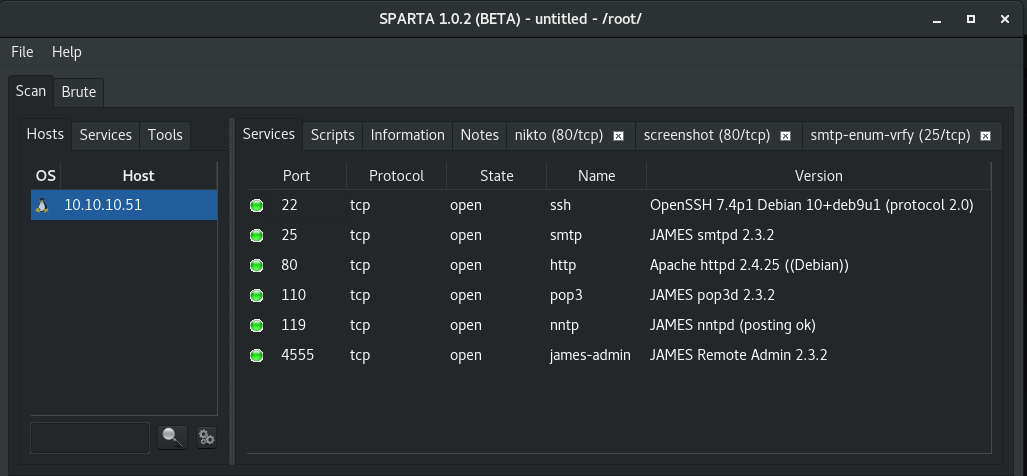Click port number 119 cell
The height and width of the screenshot is (476, 1027).
click(x=293, y=326)
